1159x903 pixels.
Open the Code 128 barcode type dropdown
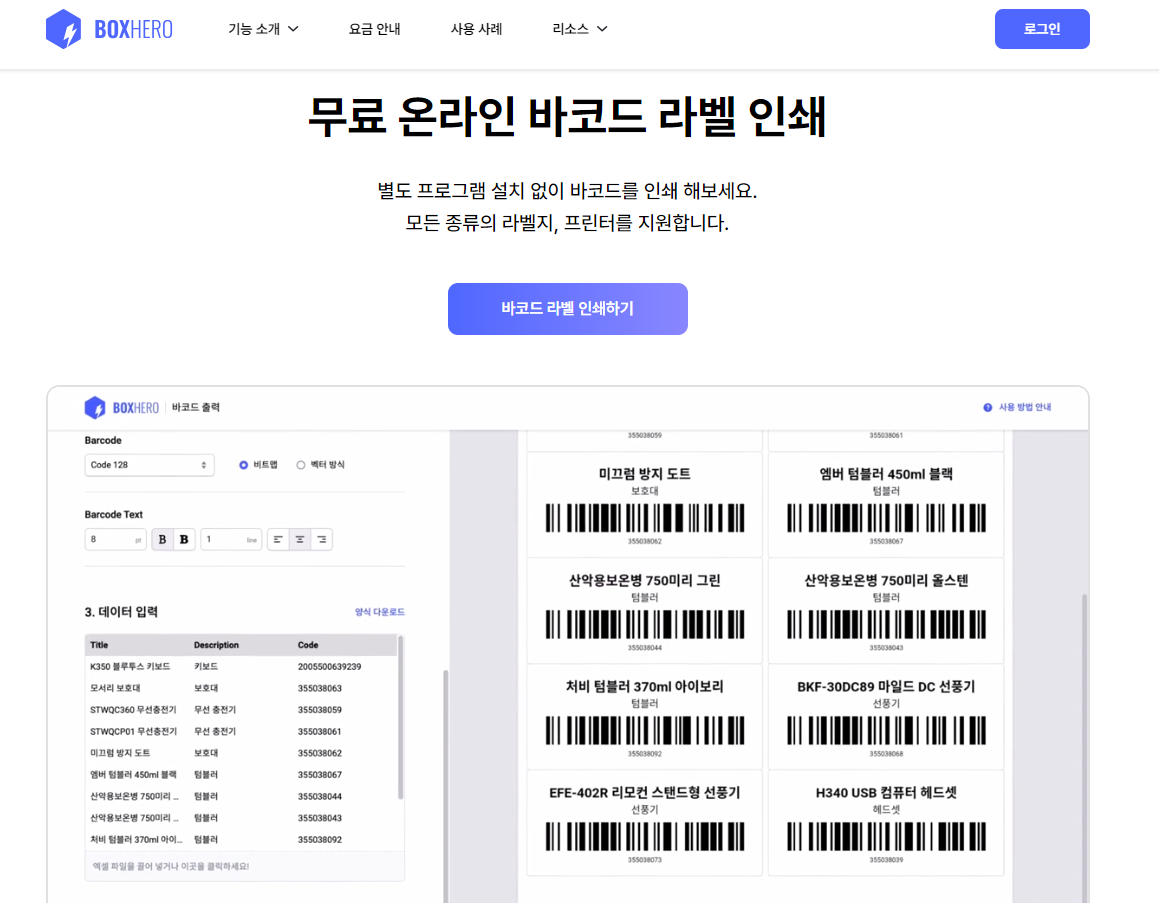149,465
